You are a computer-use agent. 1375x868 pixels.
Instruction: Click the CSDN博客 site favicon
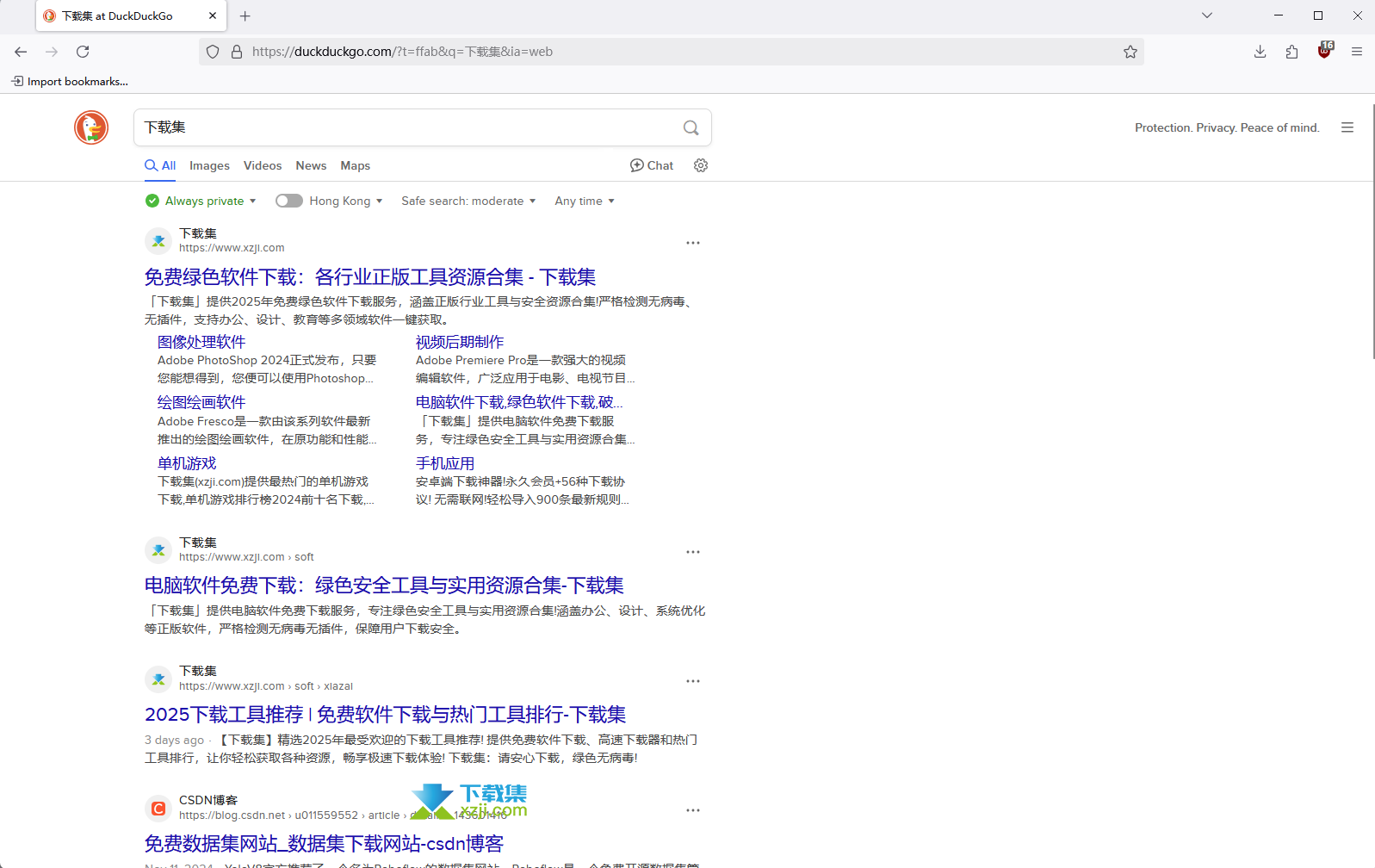[158, 809]
